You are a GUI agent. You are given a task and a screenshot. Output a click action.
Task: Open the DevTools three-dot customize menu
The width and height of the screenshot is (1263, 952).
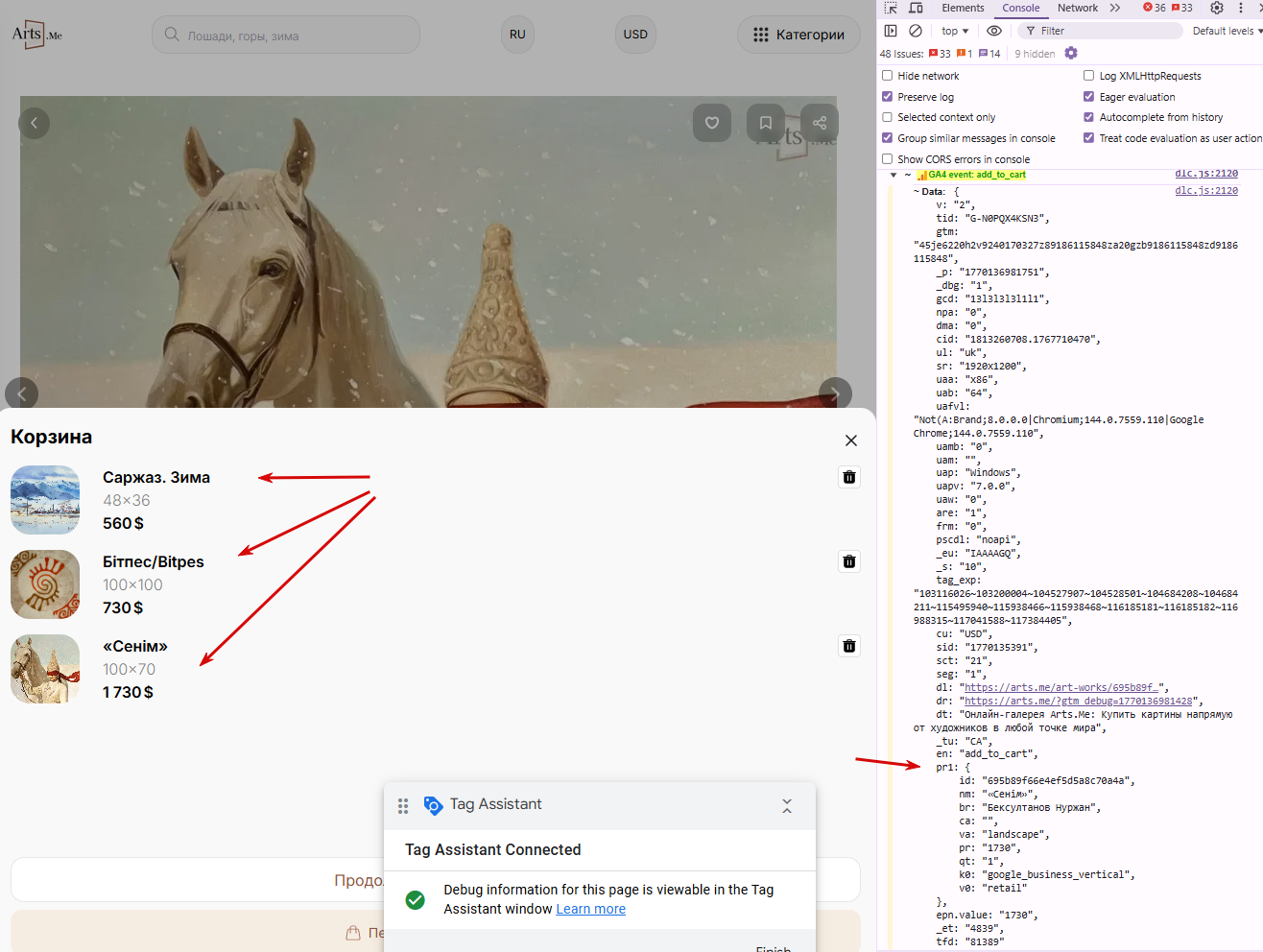point(1241,8)
